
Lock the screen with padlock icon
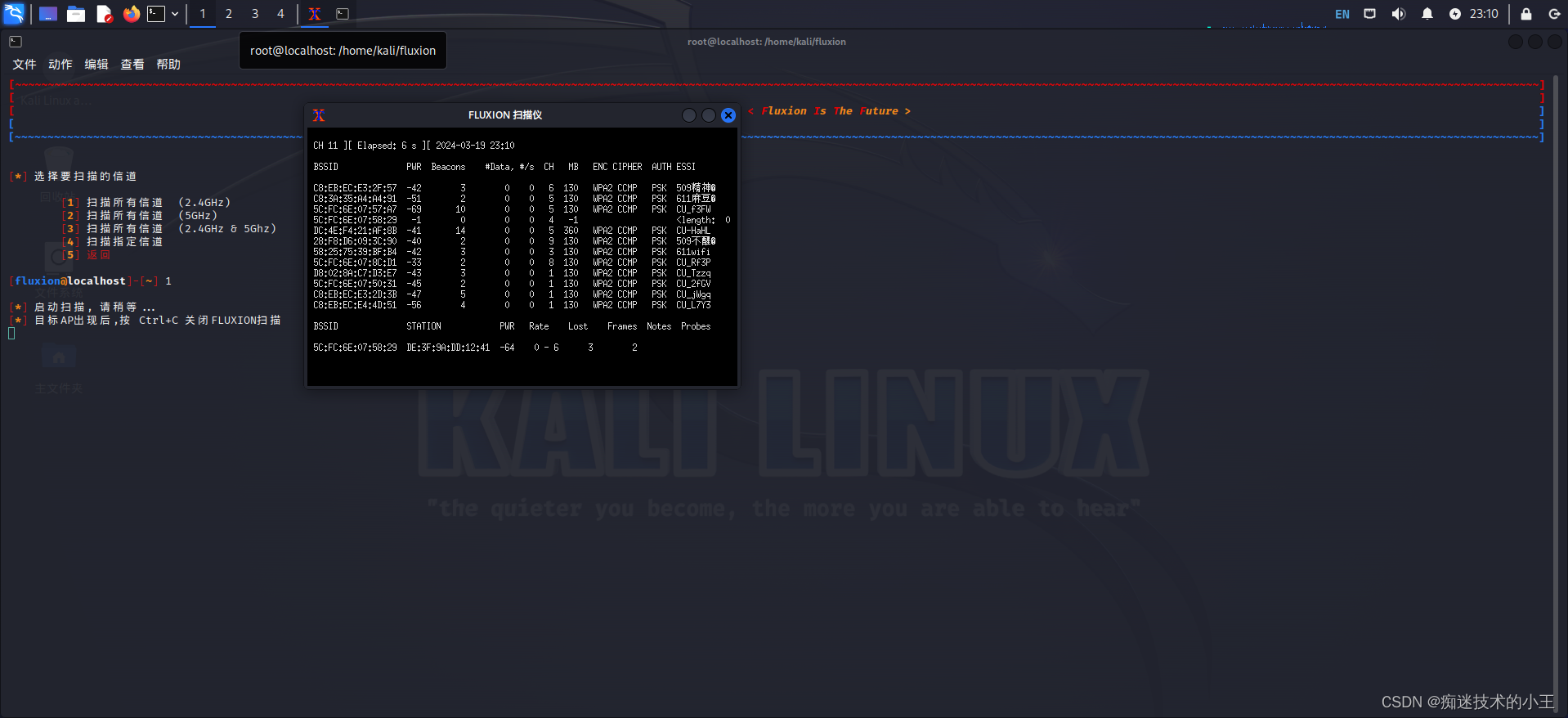click(1526, 14)
